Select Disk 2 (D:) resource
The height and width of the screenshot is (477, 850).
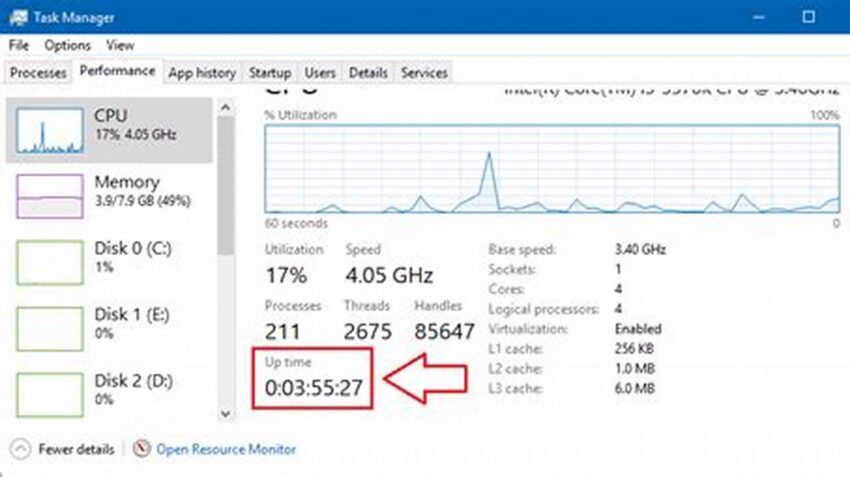tap(109, 395)
